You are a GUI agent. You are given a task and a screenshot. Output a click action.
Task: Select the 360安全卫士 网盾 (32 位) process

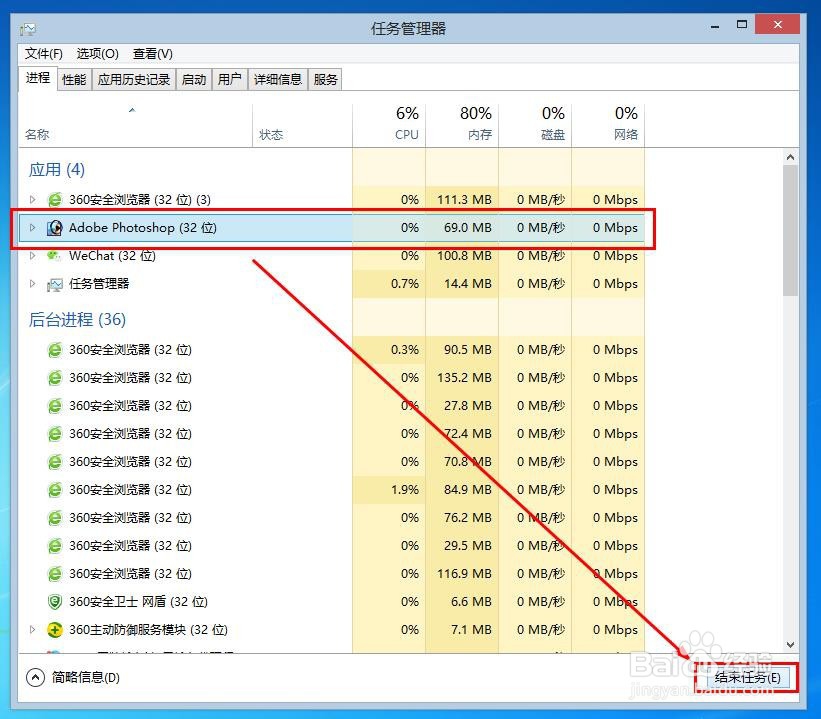click(331, 602)
